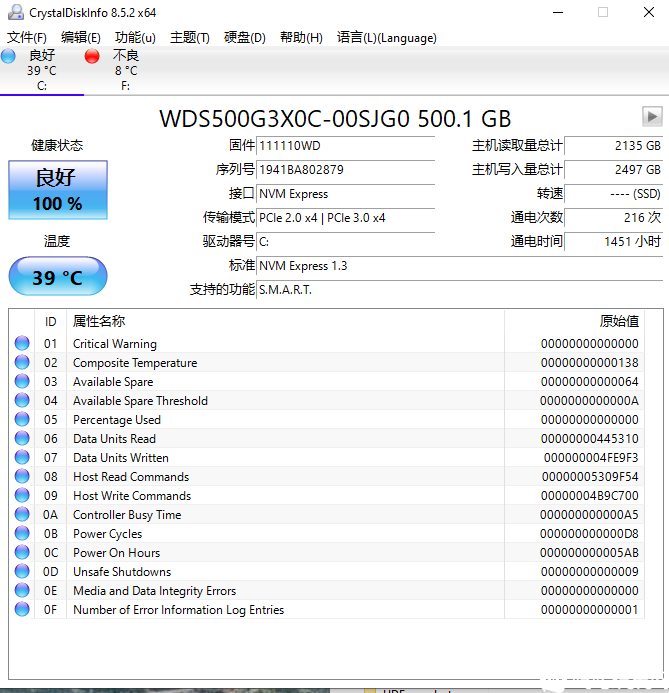Click the power on count 216 次

coord(614,218)
